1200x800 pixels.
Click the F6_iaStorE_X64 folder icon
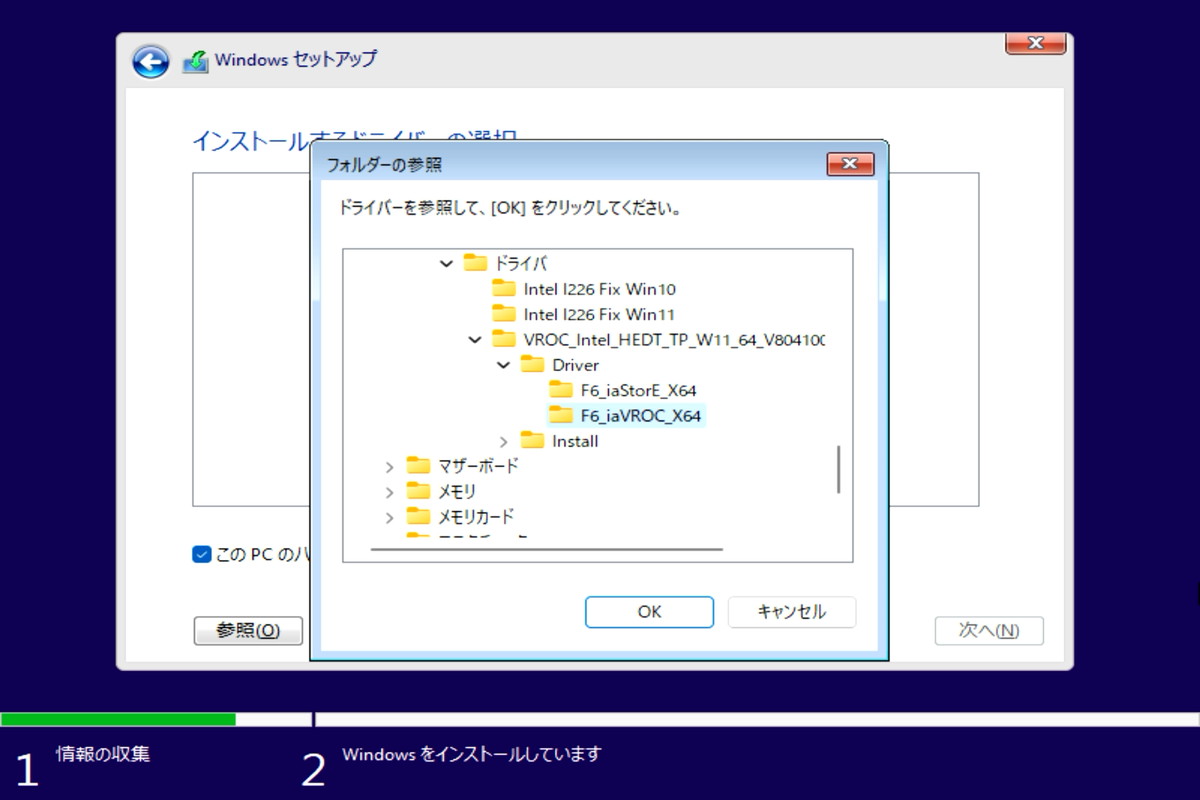click(561, 390)
